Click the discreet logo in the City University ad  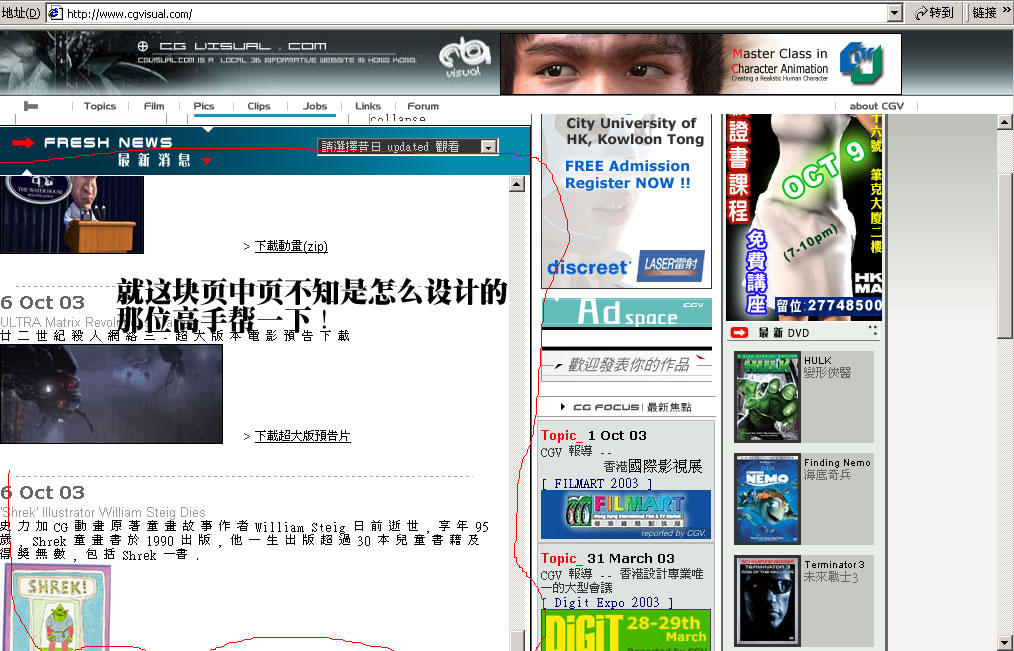click(587, 267)
